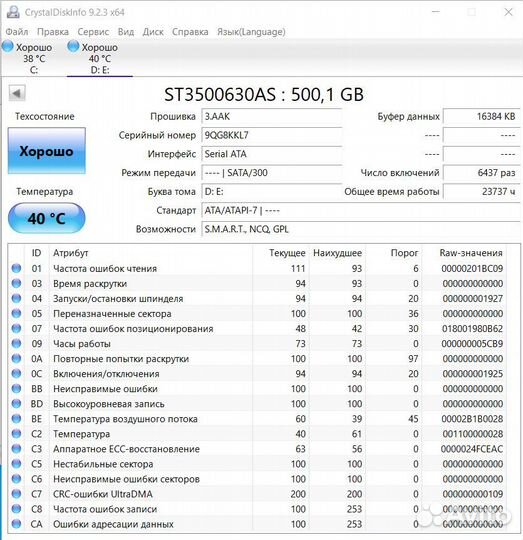Click status icon of attribute BE
Screen dimensions: 523x540
[x=16, y=419]
